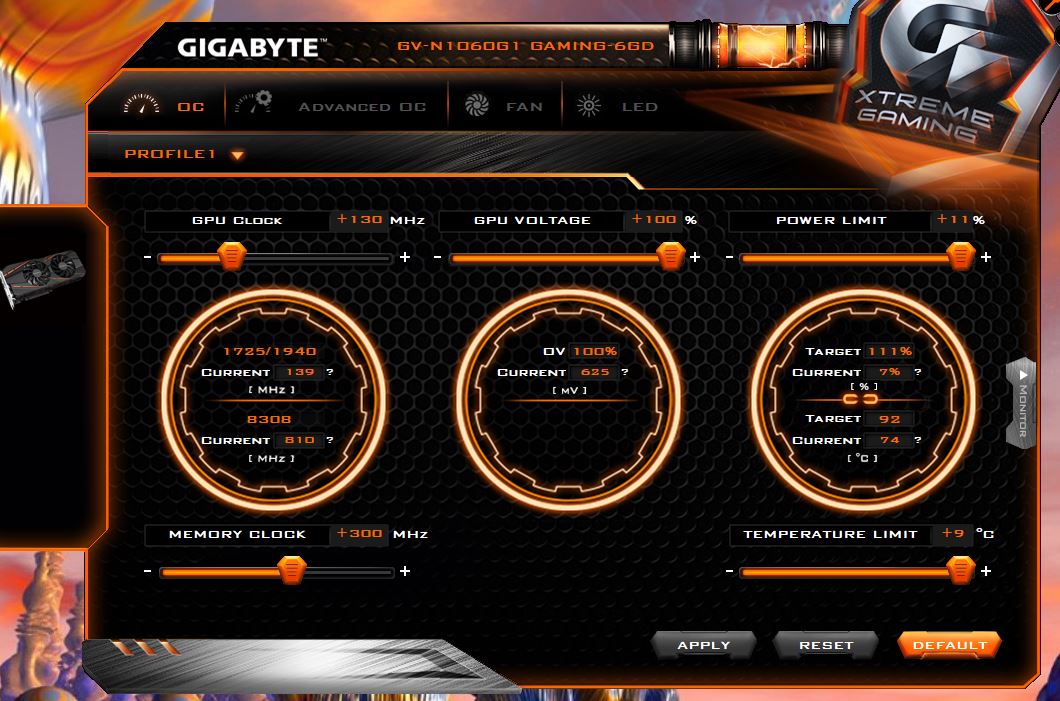Click the LED sunburst icon
This screenshot has height=701, width=1060.
click(589, 105)
